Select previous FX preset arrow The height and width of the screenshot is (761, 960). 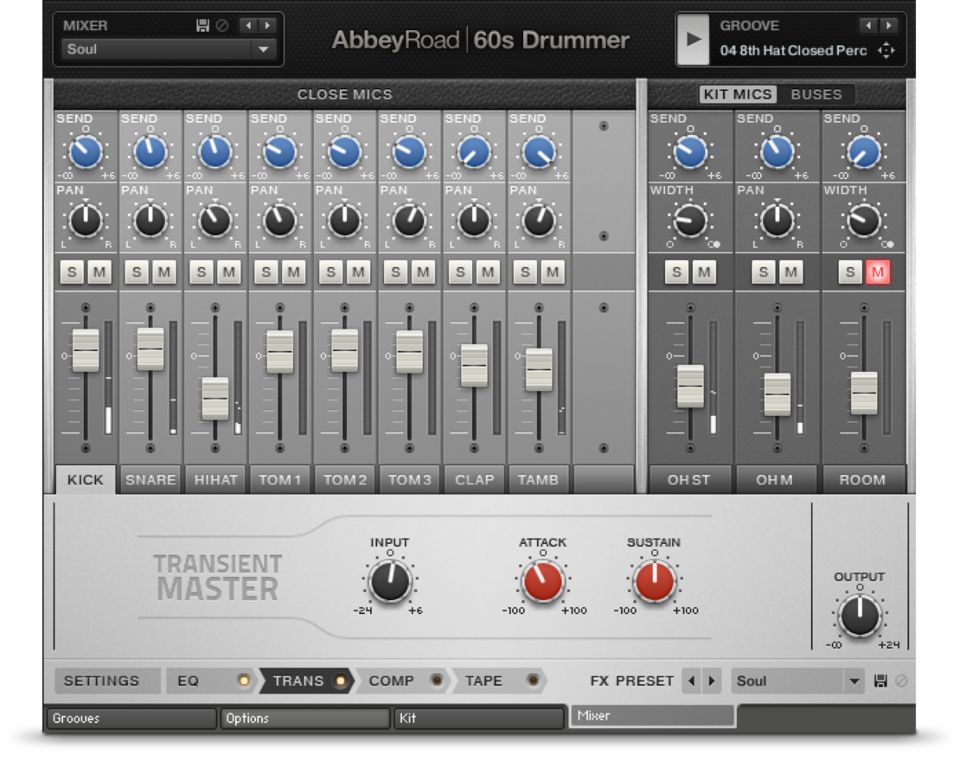tap(691, 681)
